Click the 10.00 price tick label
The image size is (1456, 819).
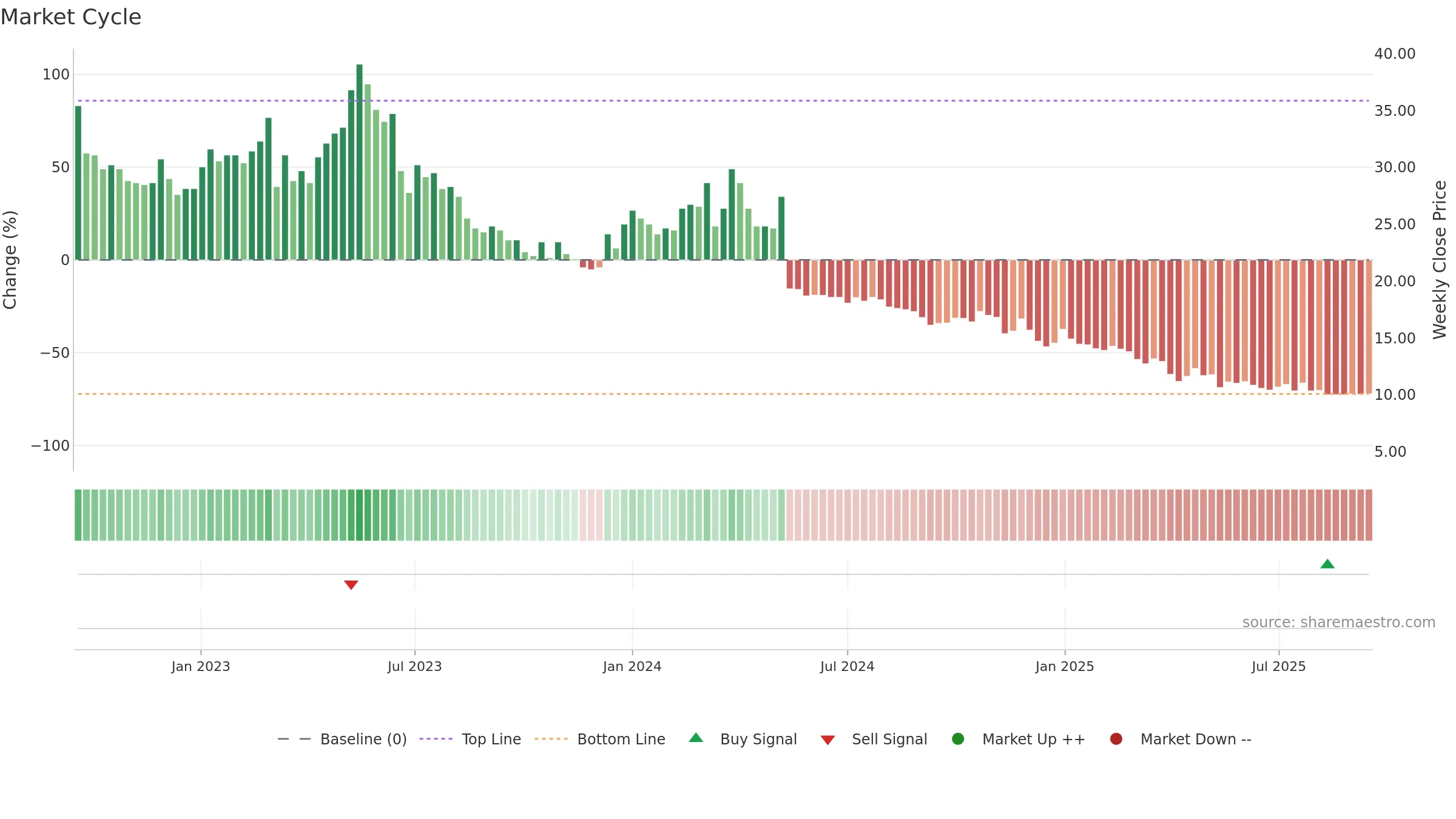pos(1395,395)
